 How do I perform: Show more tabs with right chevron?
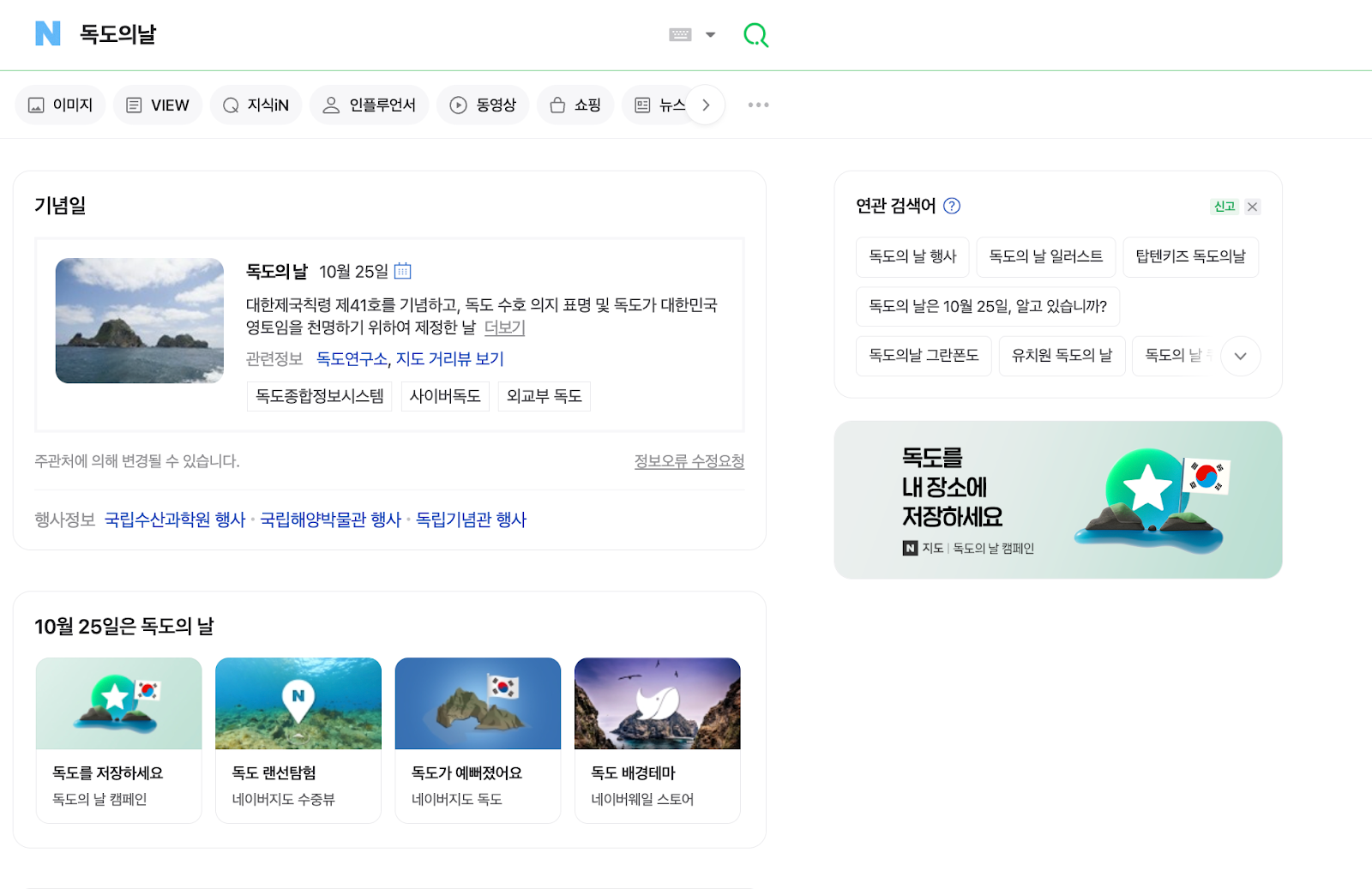pyautogui.click(x=706, y=105)
